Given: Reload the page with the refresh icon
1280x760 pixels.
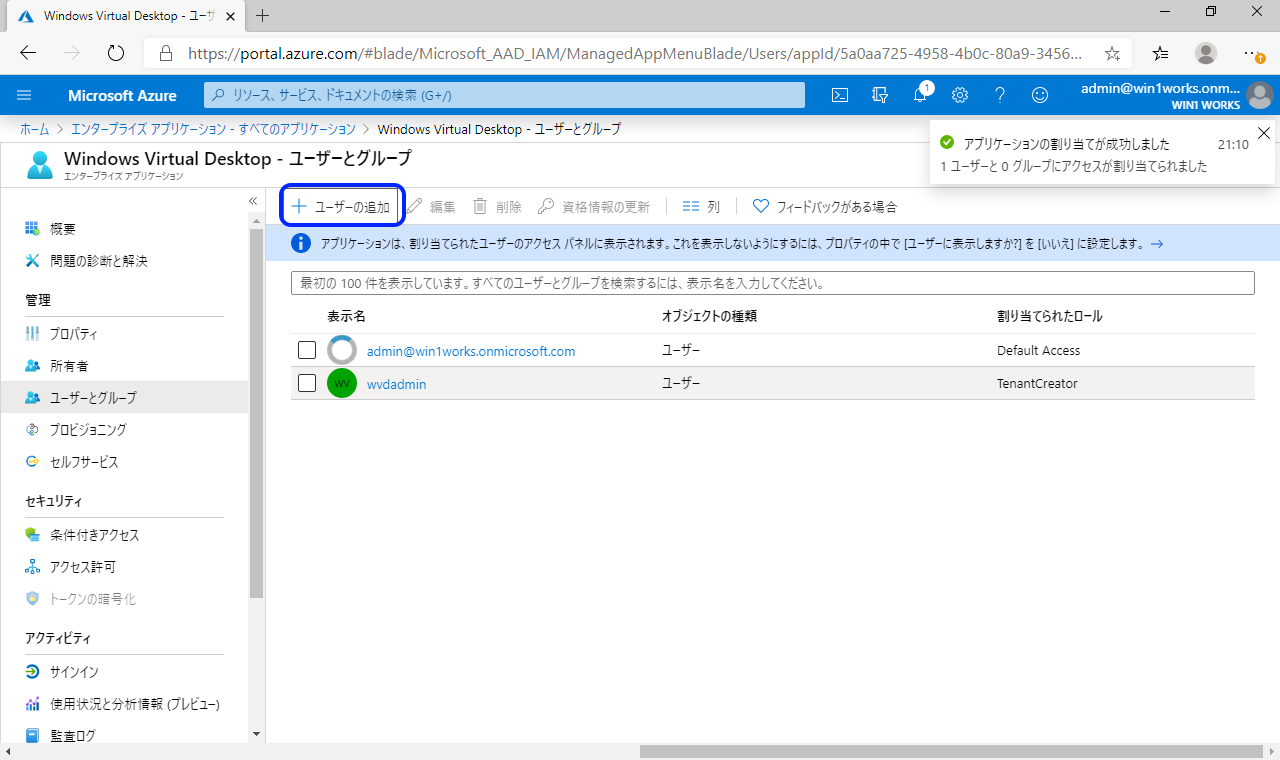Looking at the screenshot, I should [115, 53].
